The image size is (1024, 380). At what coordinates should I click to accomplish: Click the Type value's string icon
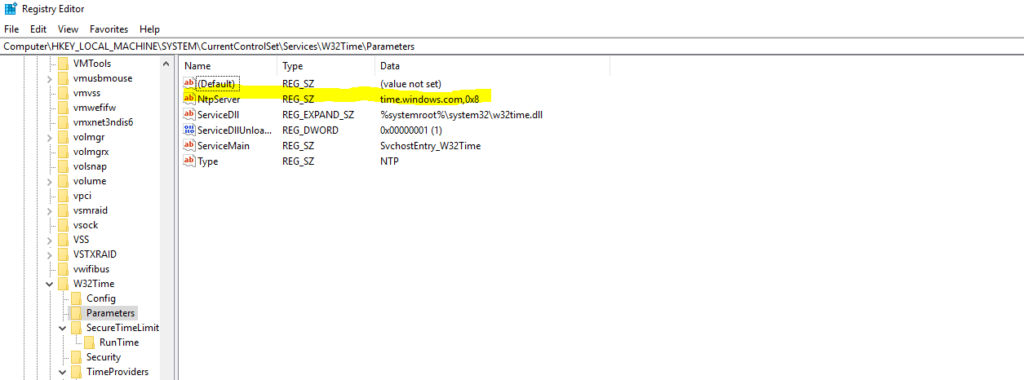point(189,161)
